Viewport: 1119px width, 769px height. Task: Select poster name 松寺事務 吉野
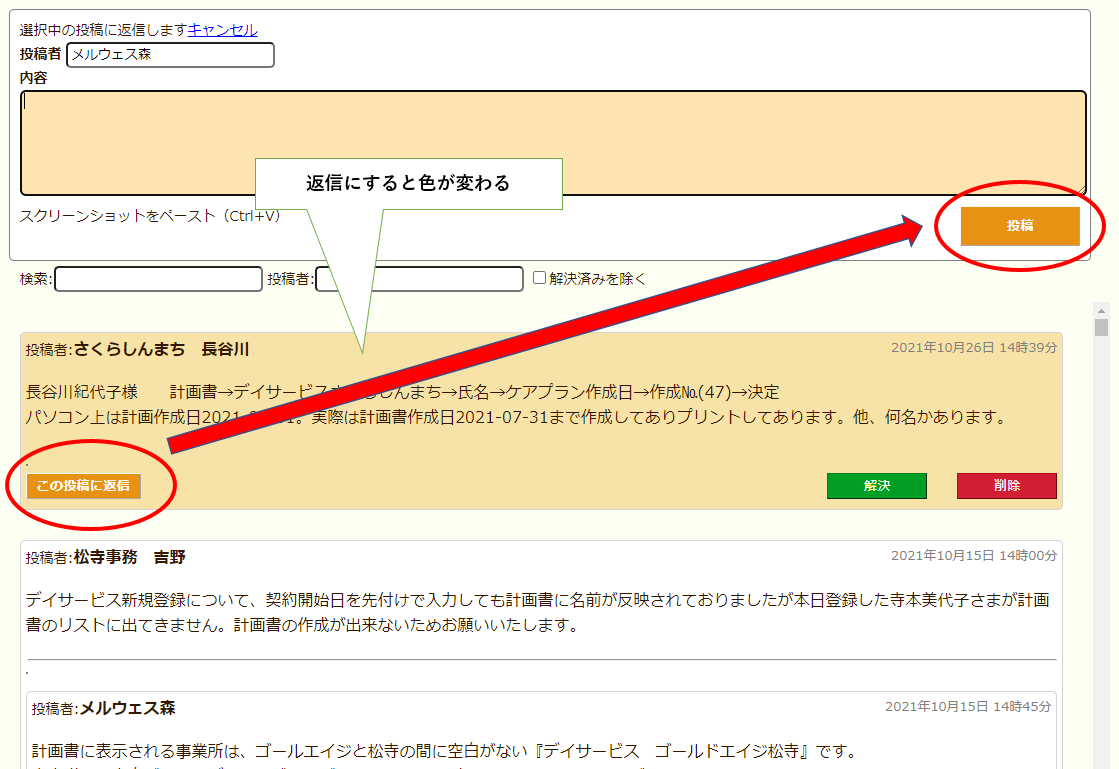pos(130,557)
